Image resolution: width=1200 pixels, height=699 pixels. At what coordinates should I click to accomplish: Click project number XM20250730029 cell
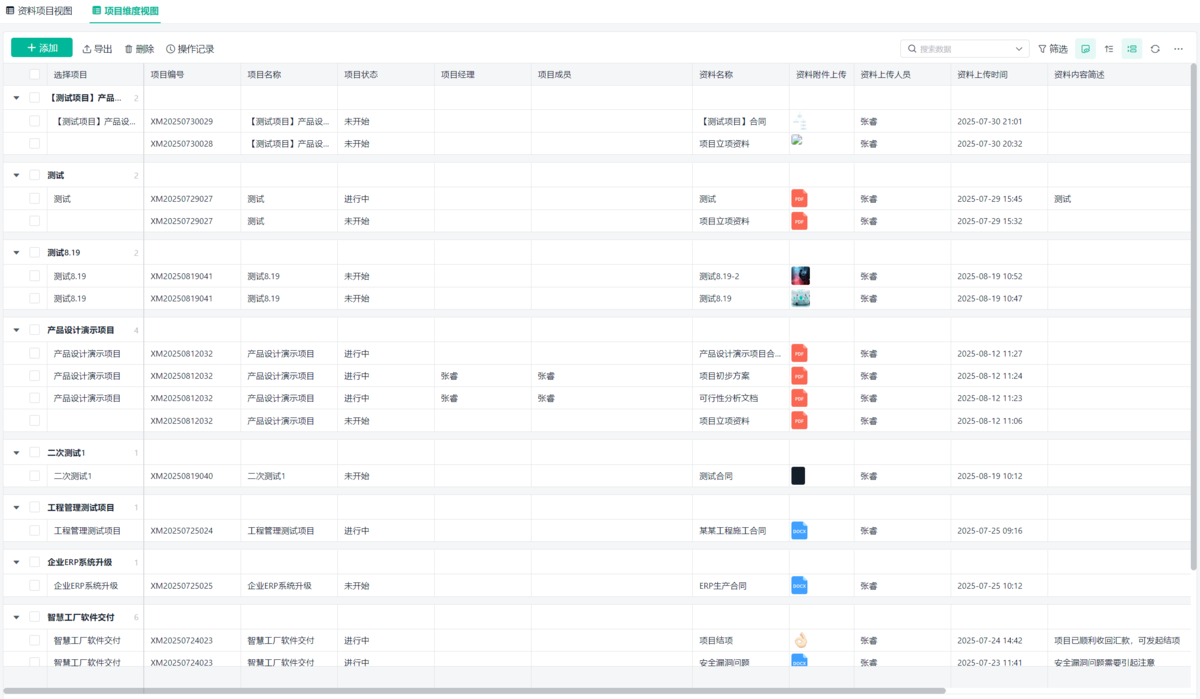pos(182,121)
